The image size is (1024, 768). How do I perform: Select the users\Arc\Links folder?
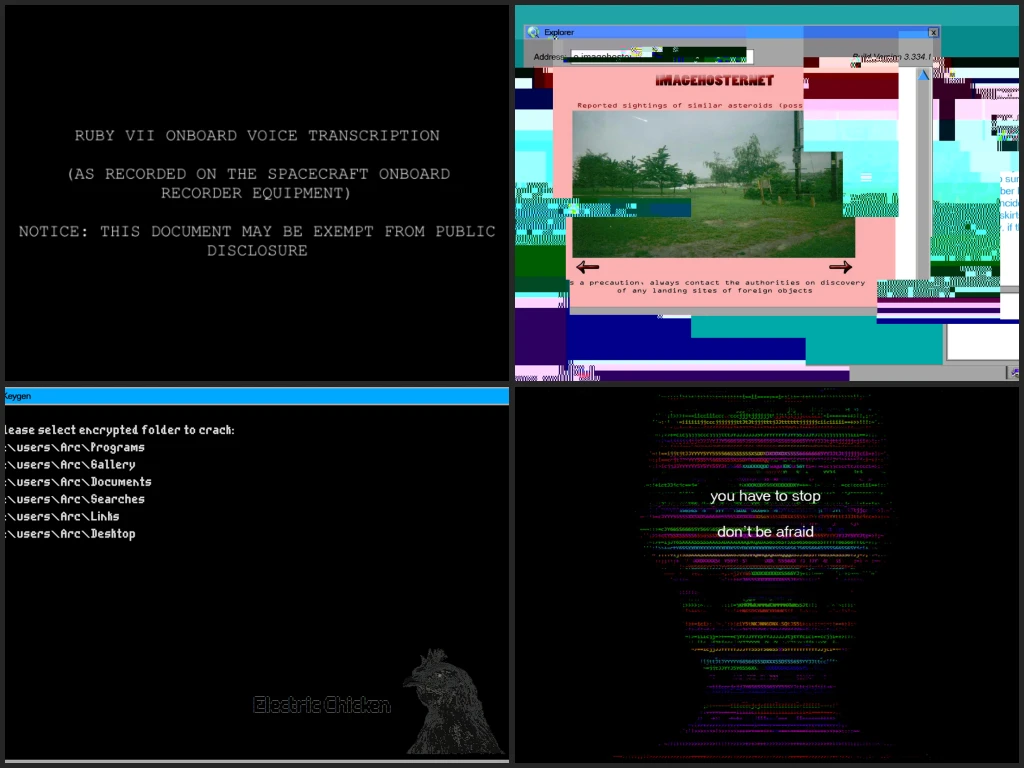pos(64,516)
